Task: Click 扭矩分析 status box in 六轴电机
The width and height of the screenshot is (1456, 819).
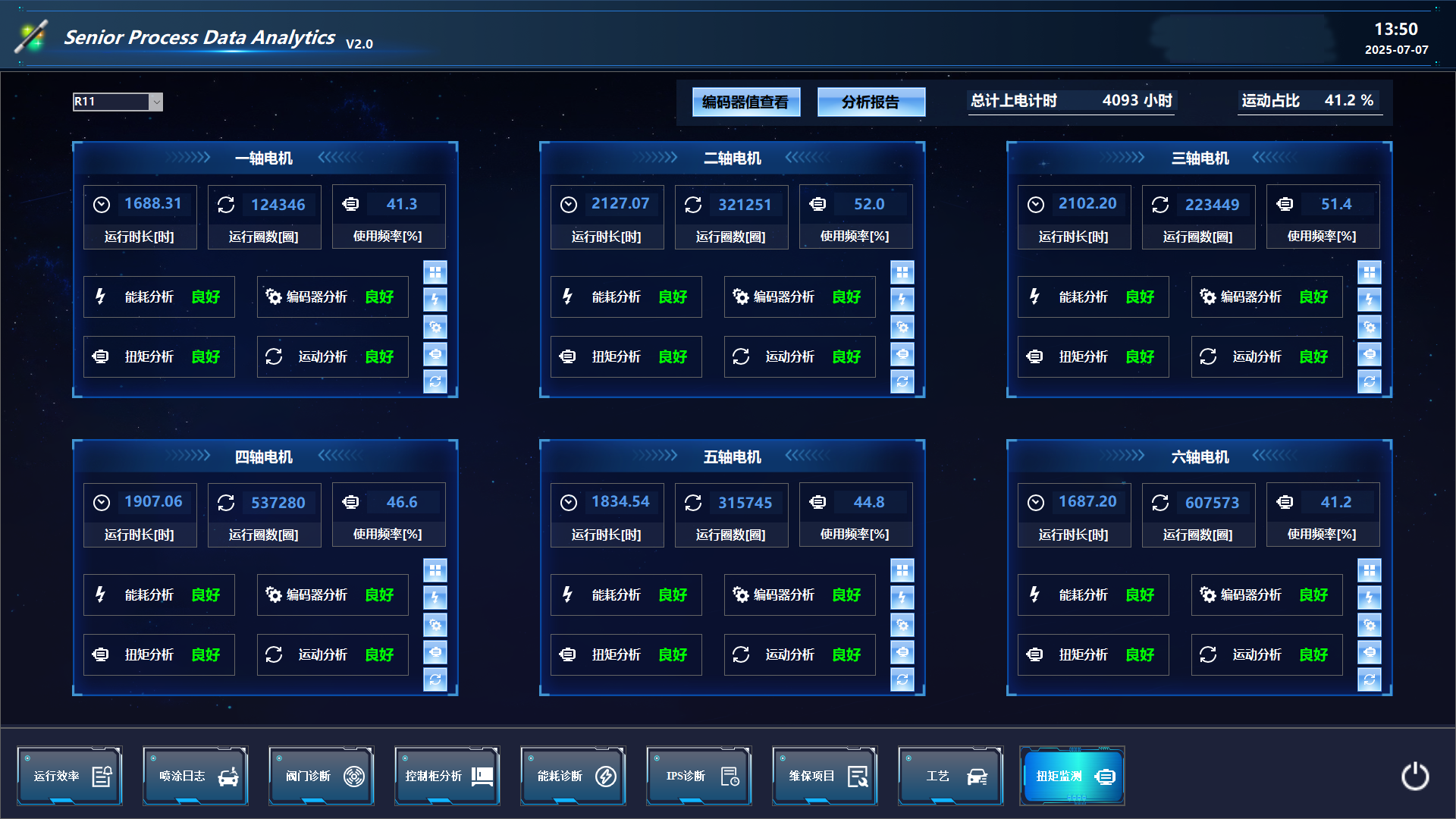Action: coord(1093,654)
